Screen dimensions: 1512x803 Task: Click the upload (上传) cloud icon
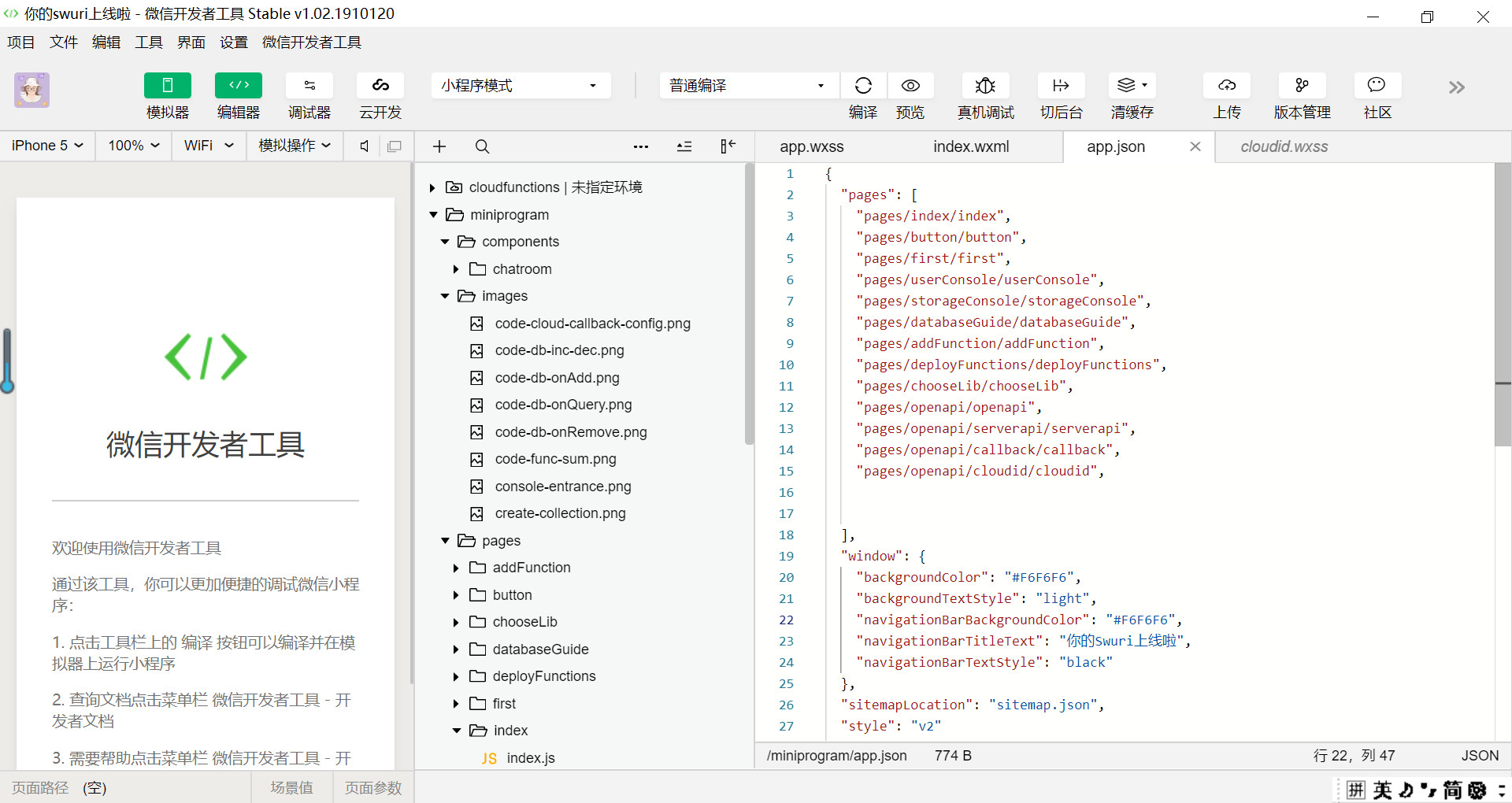[x=1227, y=86]
